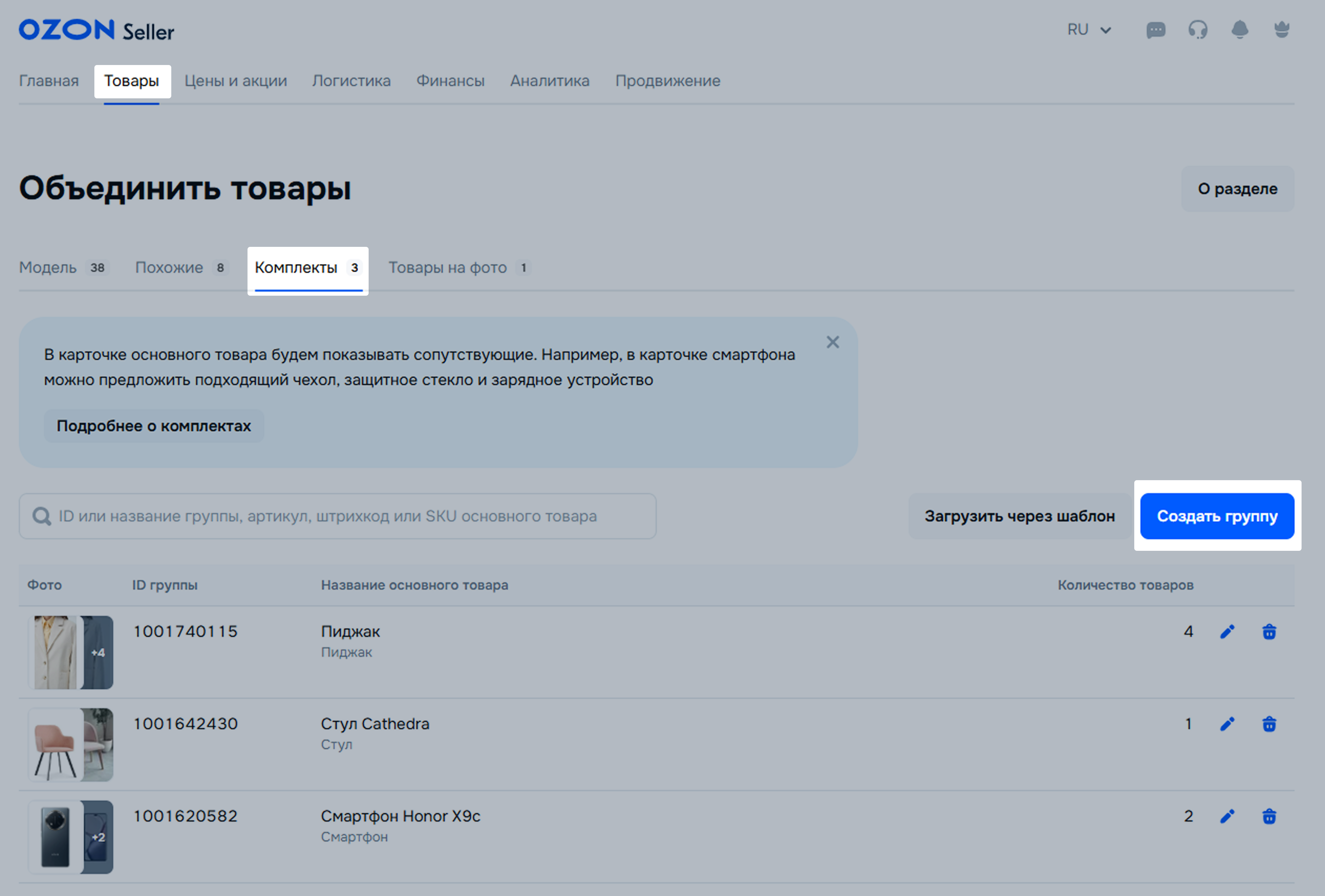Delete the Пиджак group via trash icon
The width and height of the screenshot is (1325, 896).
[1269, 632]
